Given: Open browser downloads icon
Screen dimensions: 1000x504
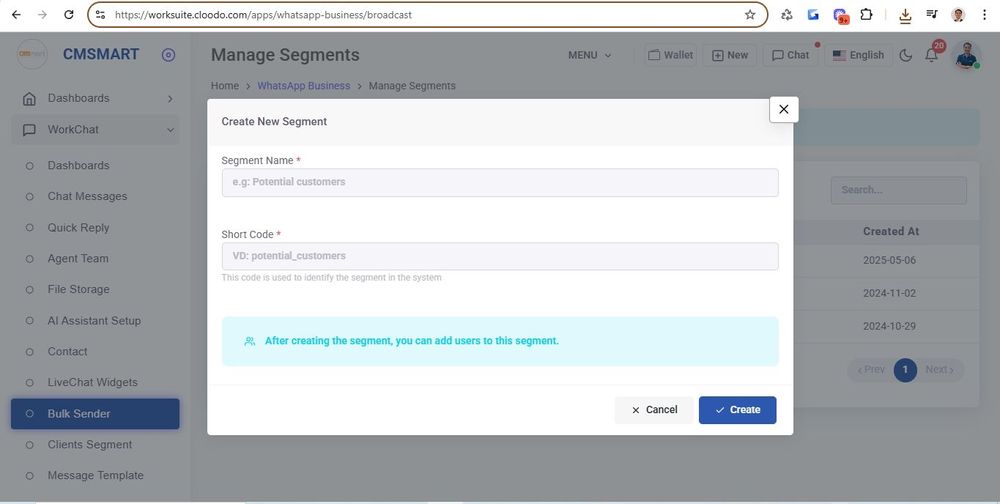Looking at the screenshot, I should click(905, 15).
